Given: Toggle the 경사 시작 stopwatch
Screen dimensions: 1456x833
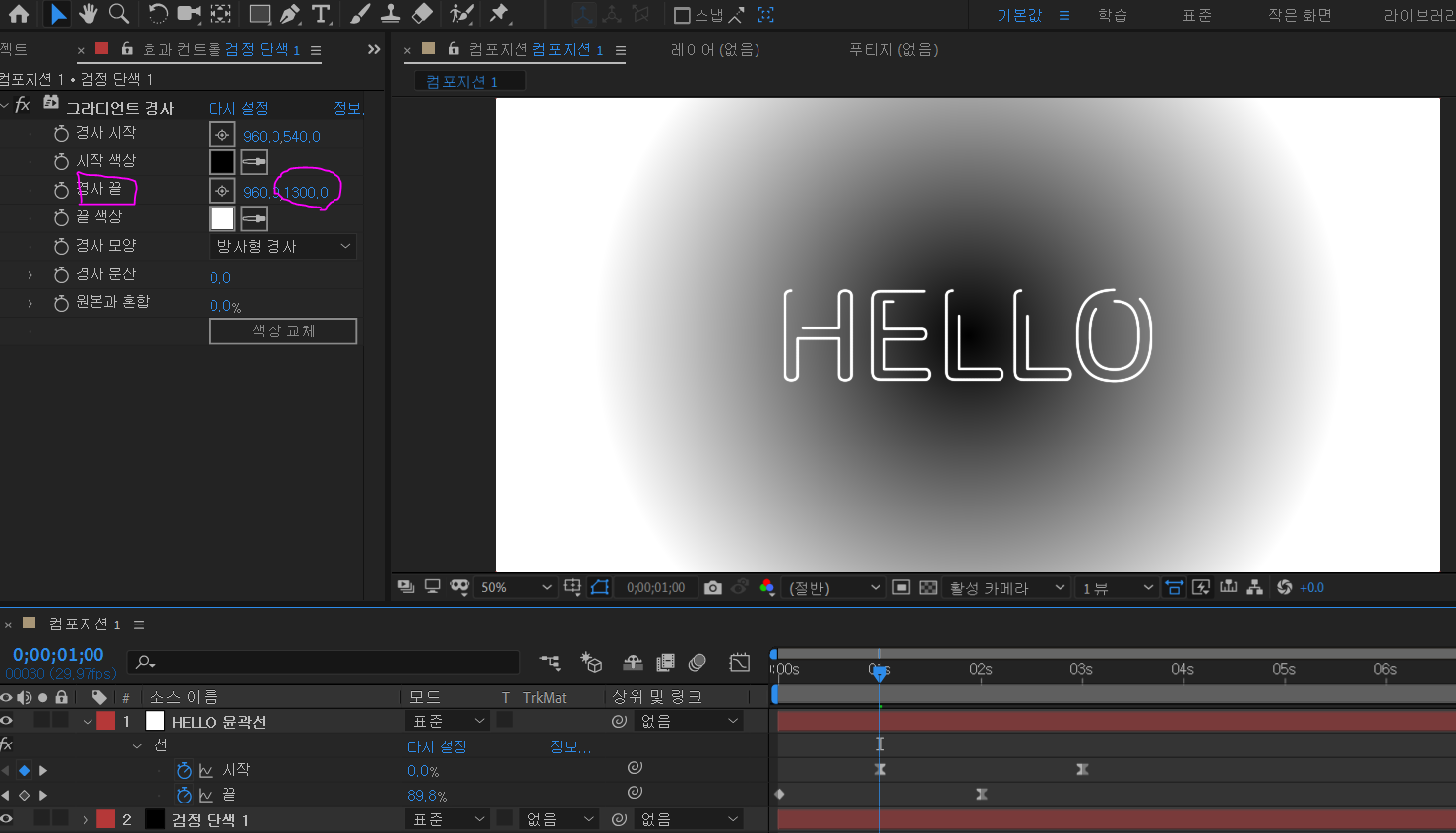Looking at the screenshot, I should pos(61,134).
